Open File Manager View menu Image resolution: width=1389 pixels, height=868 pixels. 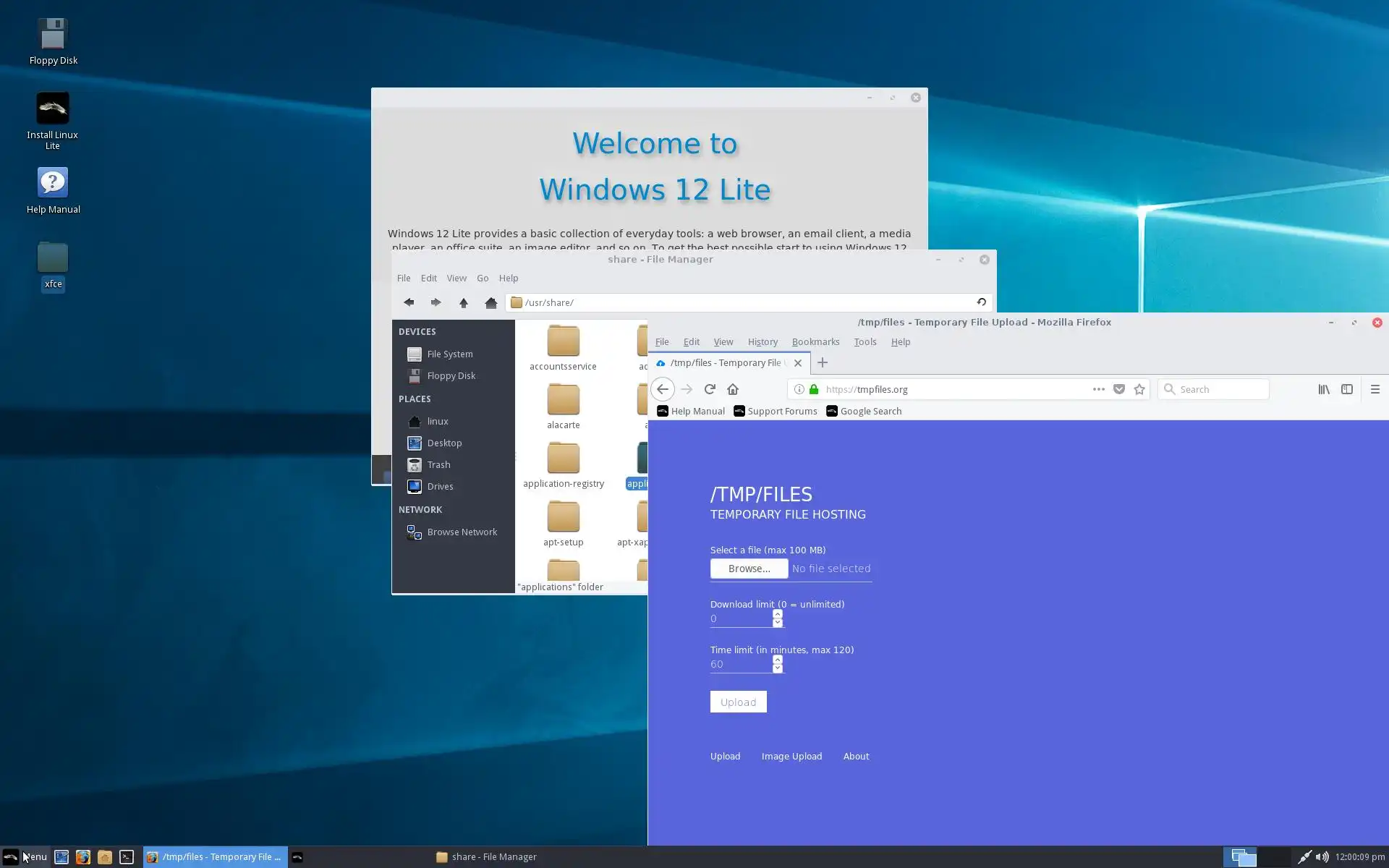point(456,278)
